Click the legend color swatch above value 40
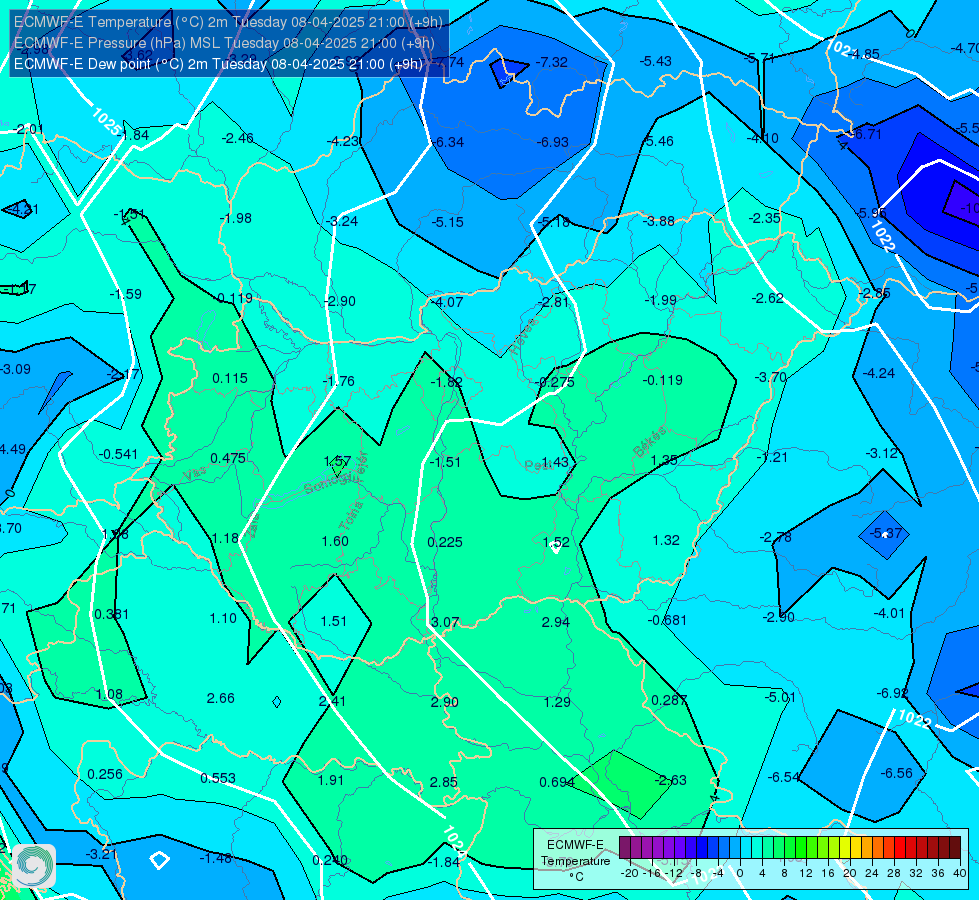The height and width of the screenshot is (900, 979). tap(955, 848)
